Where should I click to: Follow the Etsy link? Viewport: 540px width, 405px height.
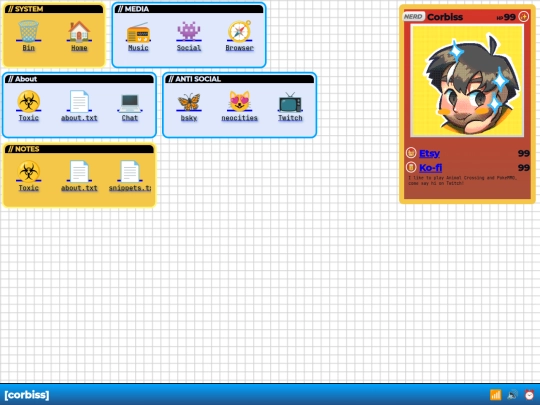(x=429, y=153)
